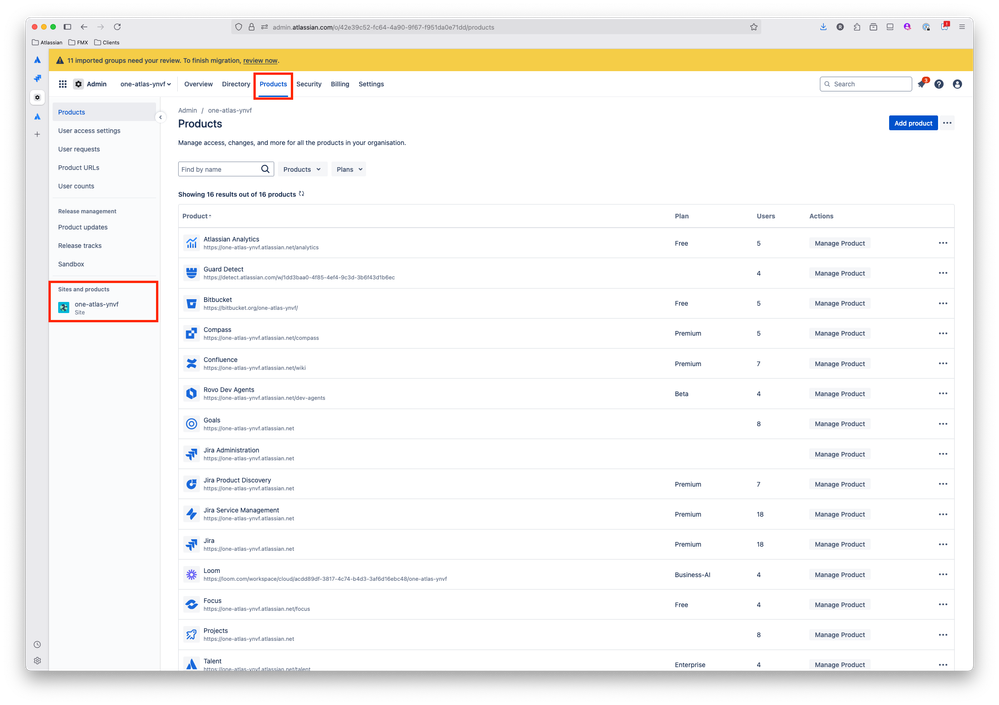Click the review now link
This screenshot has height=705, width=999.
(260, 61)
